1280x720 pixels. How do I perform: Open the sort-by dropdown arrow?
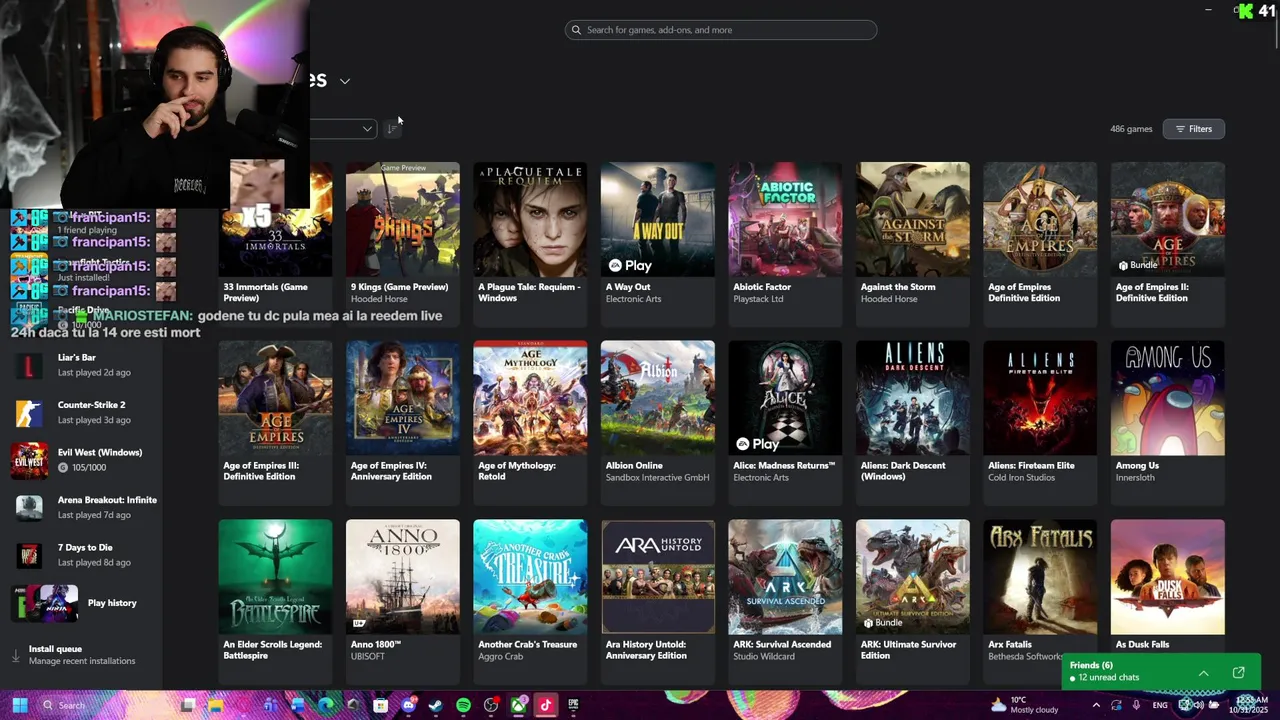click(x=367, y=128)
